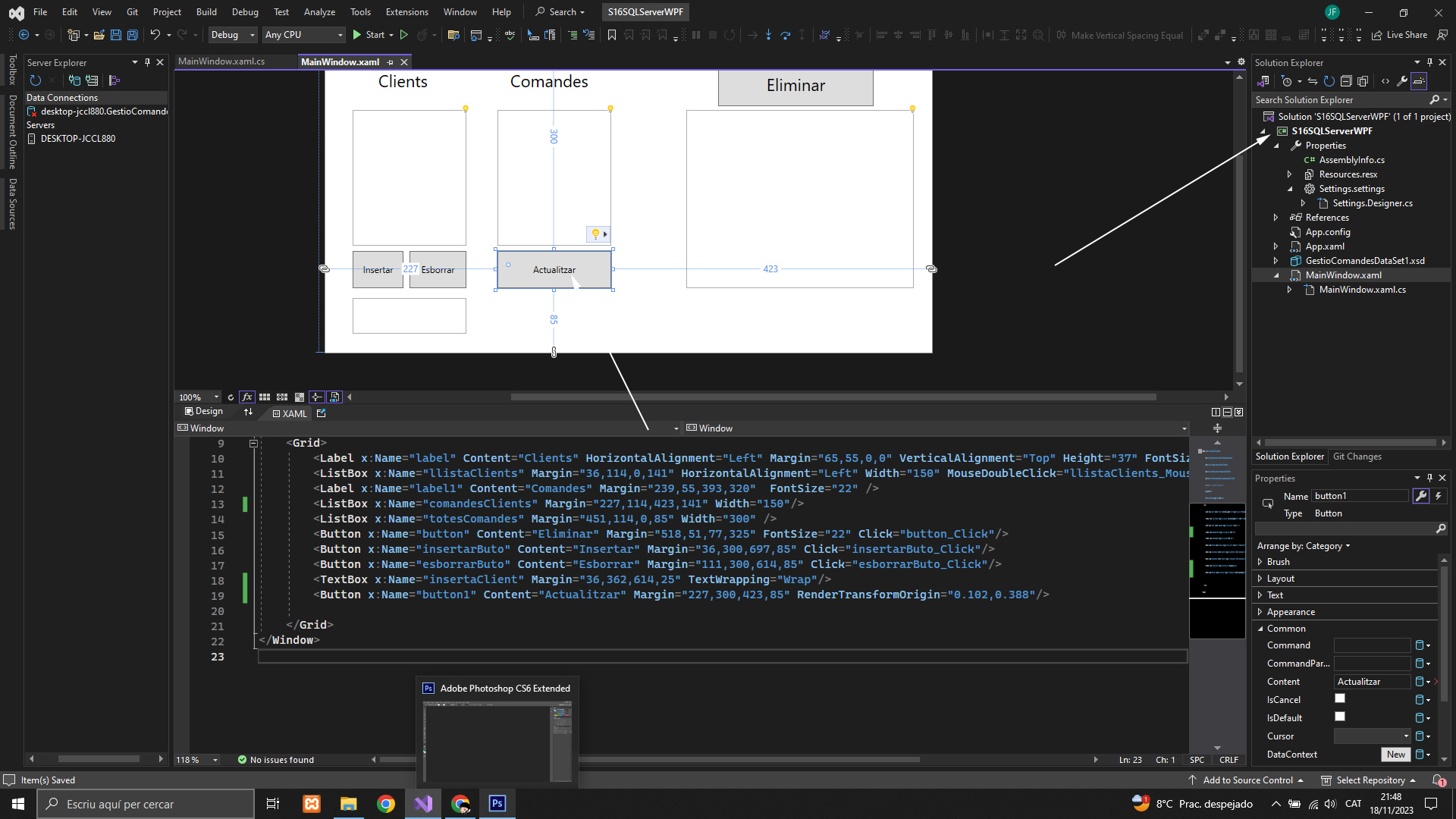Image resolution: width=1456 pixels, height=819 pixels.
Task: Click Live Share icon
Action: point(1377,35)
